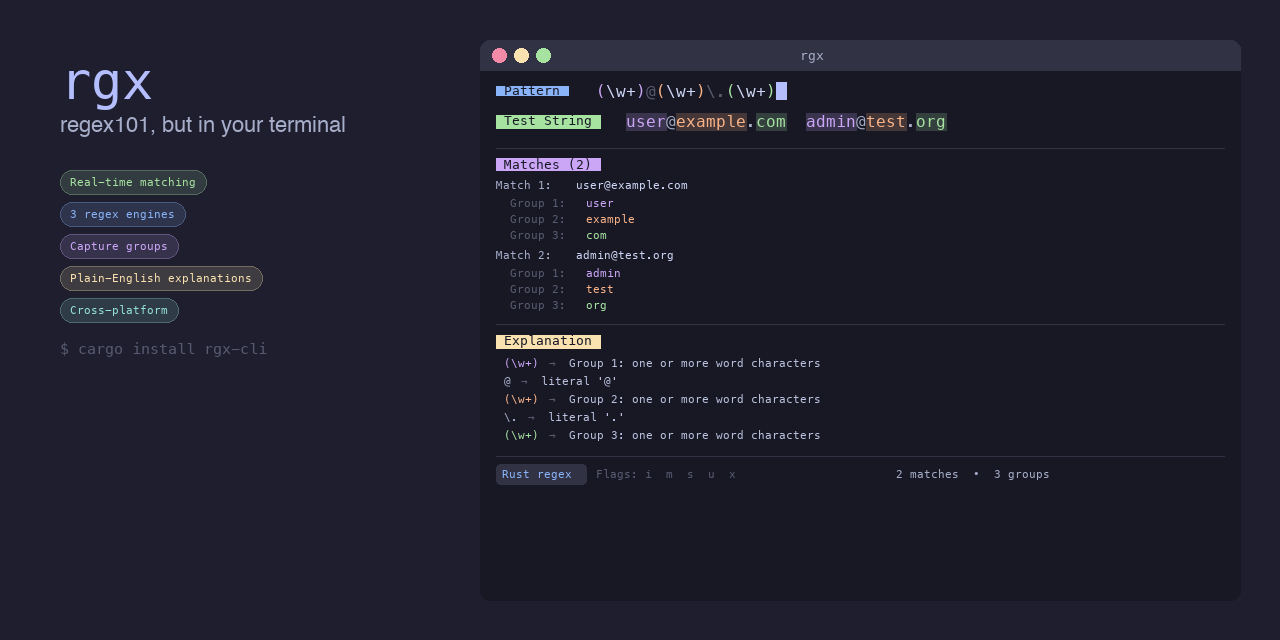Viewport: 1280px width, 640px height.
Task: Toggle the s dotall flag
Action: (x=690, y=474)
